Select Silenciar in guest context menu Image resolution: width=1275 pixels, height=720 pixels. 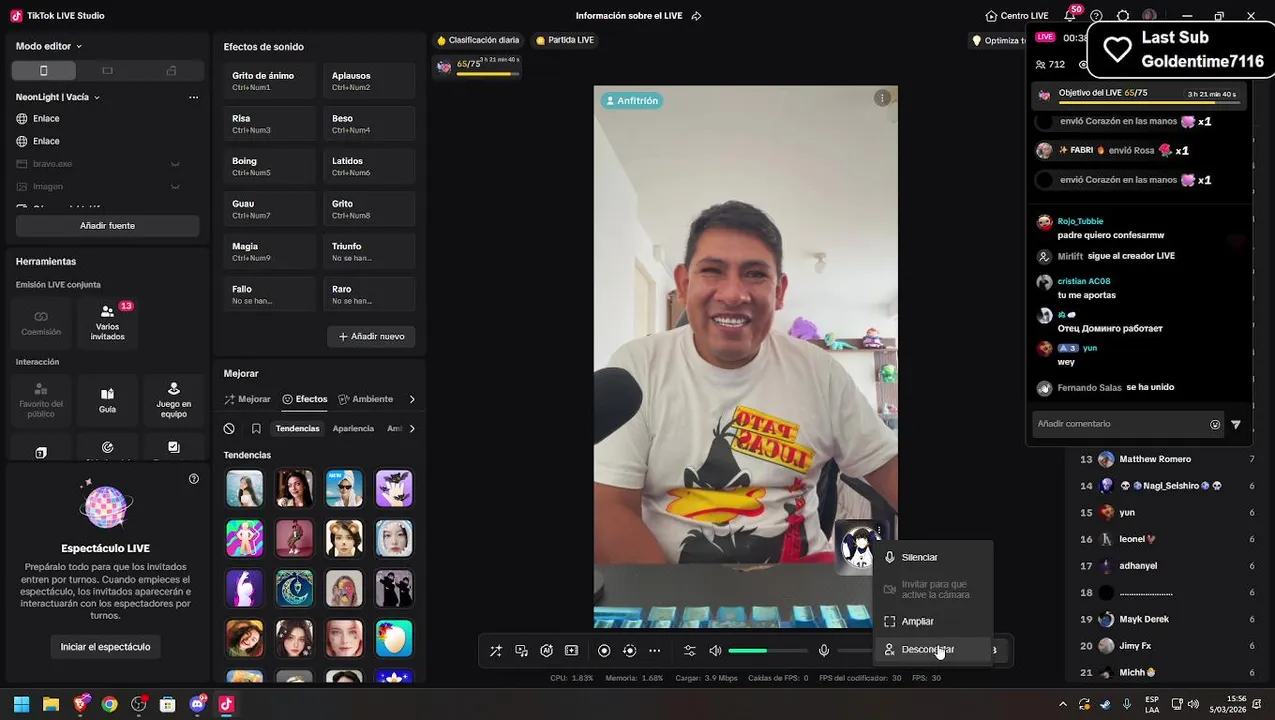click(933, 557)
